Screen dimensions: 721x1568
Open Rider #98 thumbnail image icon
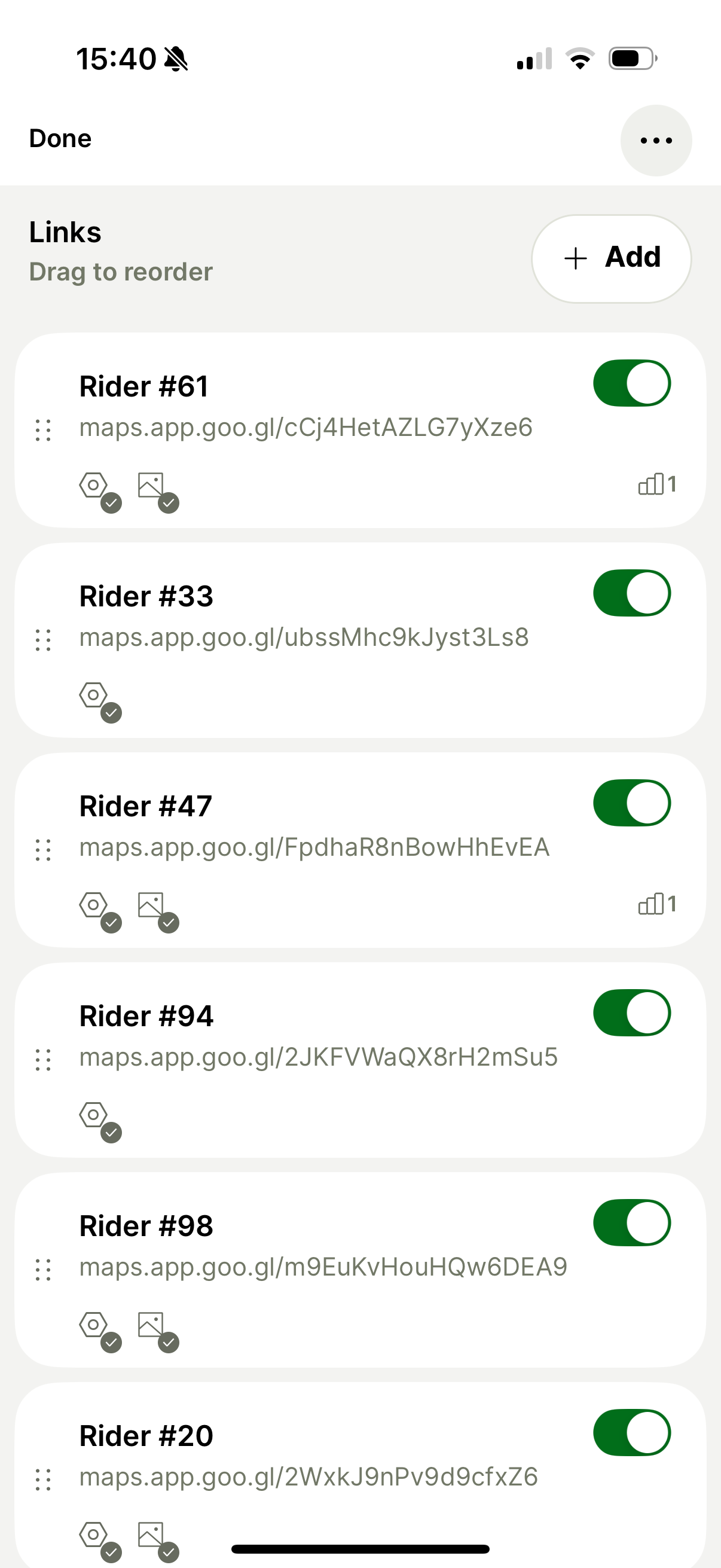point(151,1325)
